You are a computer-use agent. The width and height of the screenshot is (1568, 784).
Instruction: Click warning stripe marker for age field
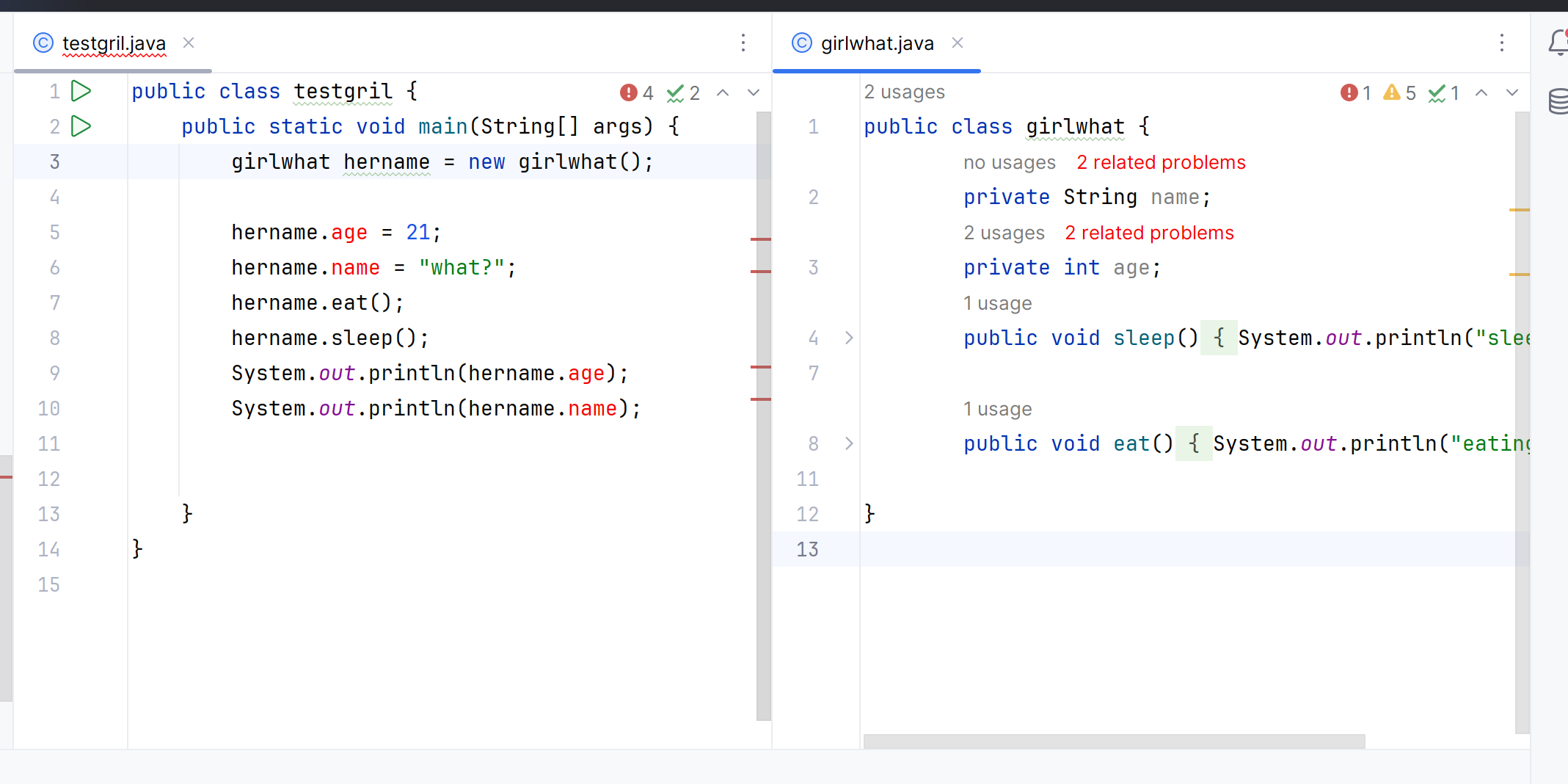point(1520,275)
